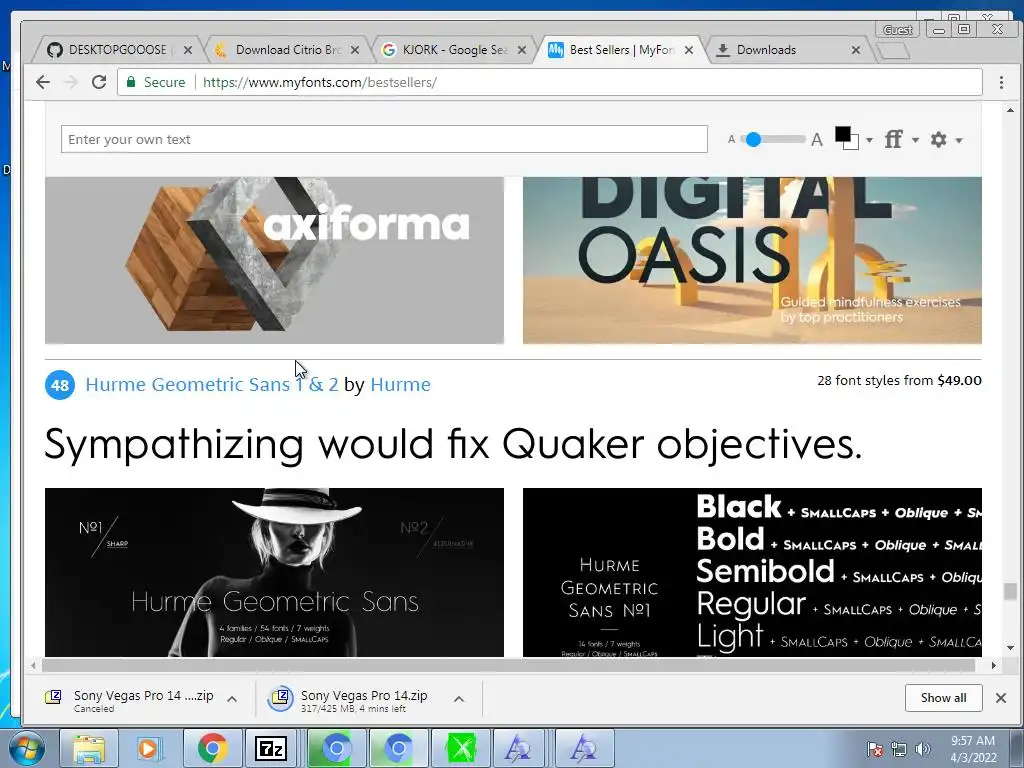Click the green X taskbar application icon
The height and width of the screenshot is (768, 1024).
[460, 749]
